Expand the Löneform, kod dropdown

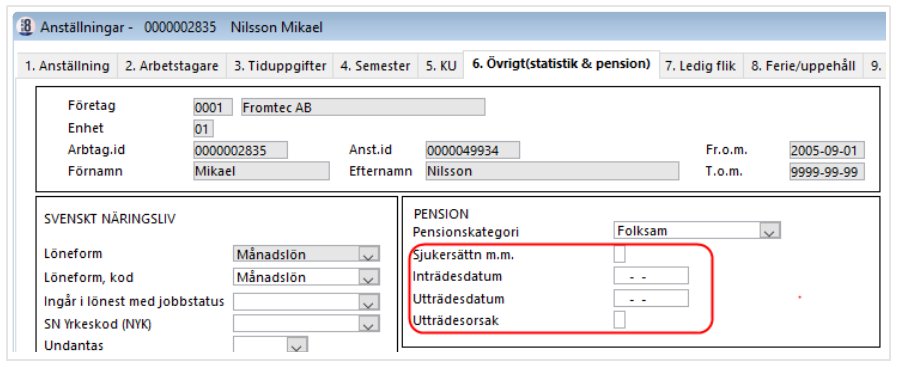369,278
